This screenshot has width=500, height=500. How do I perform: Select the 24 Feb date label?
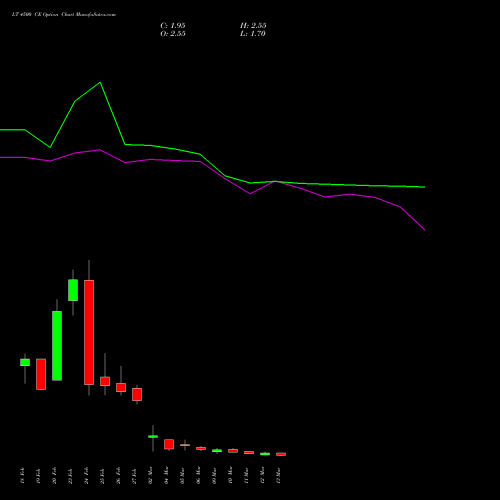pyautogui.click(x=86, y=476)
